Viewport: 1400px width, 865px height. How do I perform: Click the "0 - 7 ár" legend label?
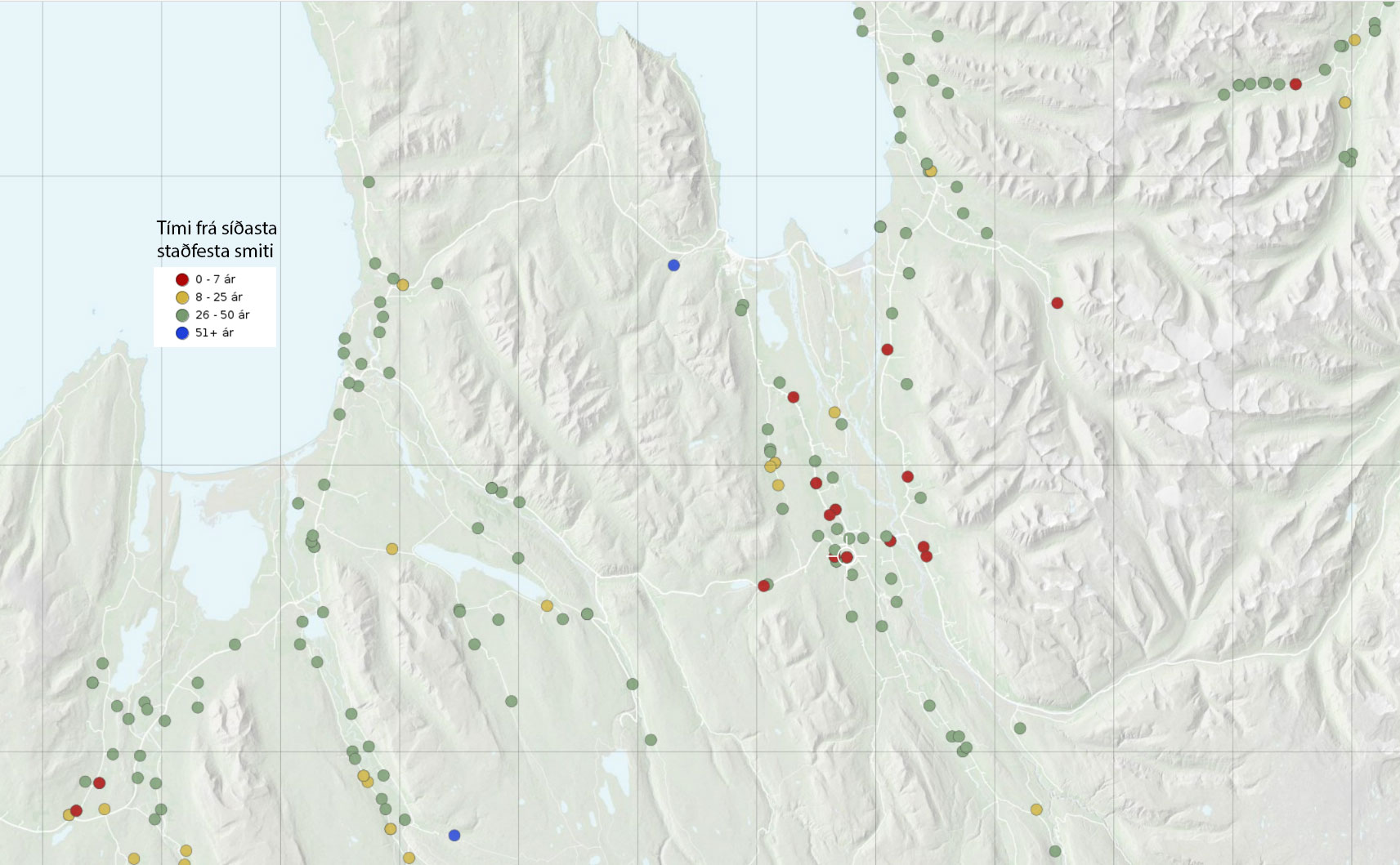pos(215,279)
